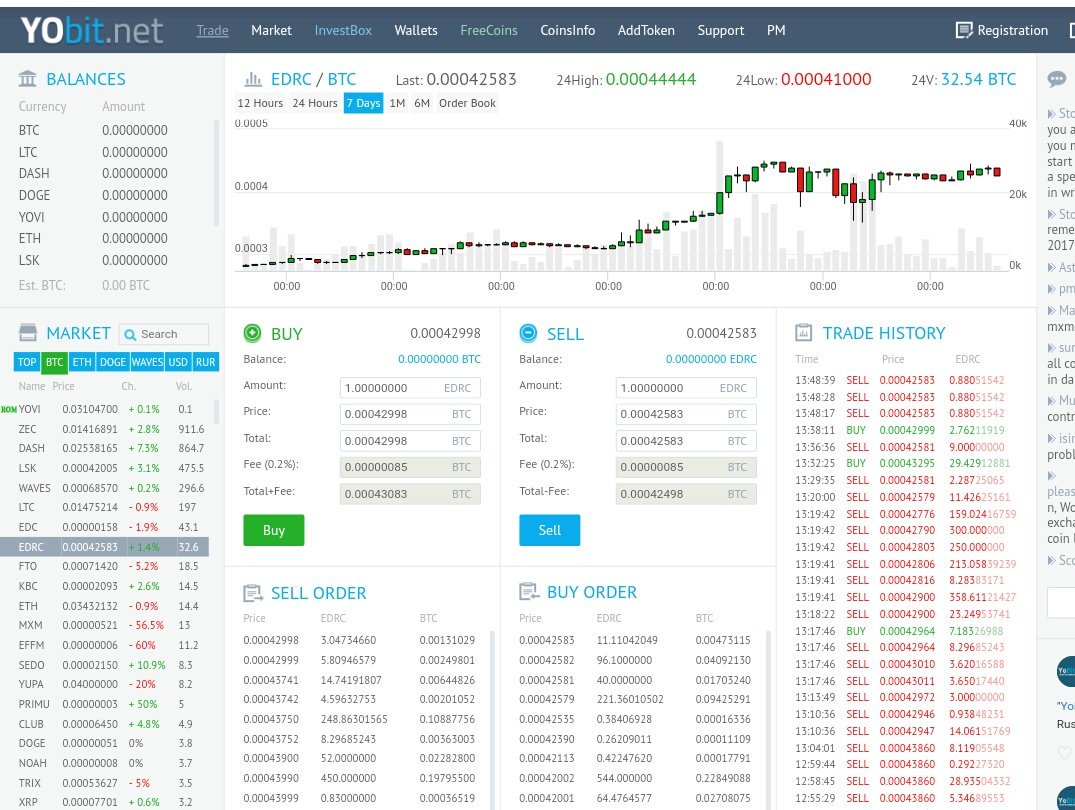Image resolution: width=1075 pixels, height=810 pixels.
Task: Switch chart to 12 Hours
Action: pyautogui.click(x=260, y=103)
